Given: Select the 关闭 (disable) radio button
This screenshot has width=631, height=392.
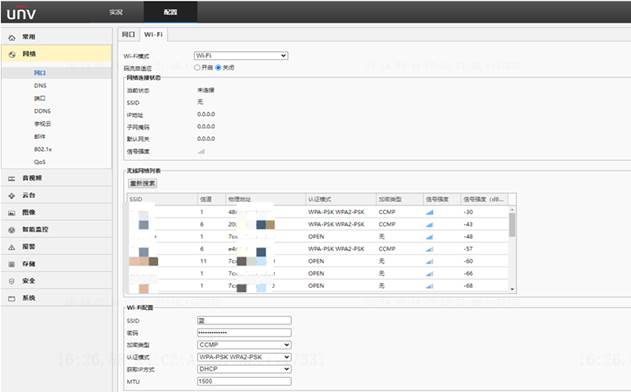Looking at the screenshot, I should pos(219,67).
